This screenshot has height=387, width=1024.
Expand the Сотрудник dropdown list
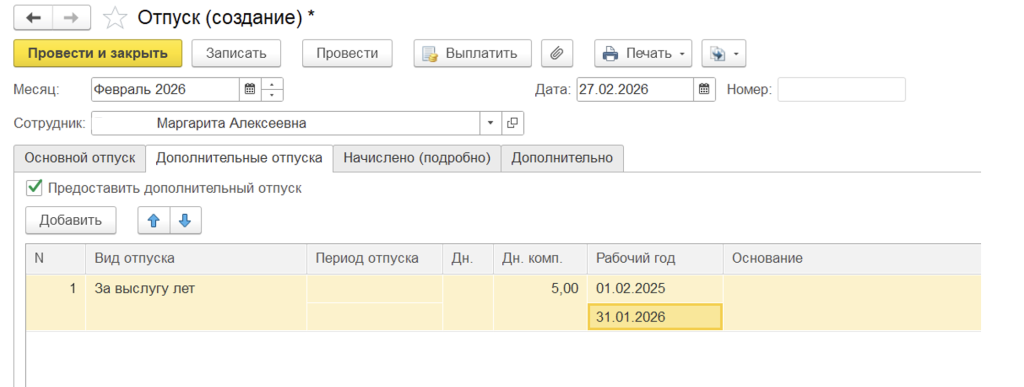click(490, 123)
